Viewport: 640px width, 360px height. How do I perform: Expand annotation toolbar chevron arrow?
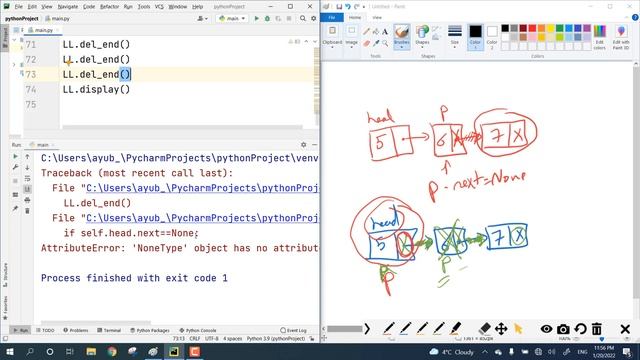367,329
